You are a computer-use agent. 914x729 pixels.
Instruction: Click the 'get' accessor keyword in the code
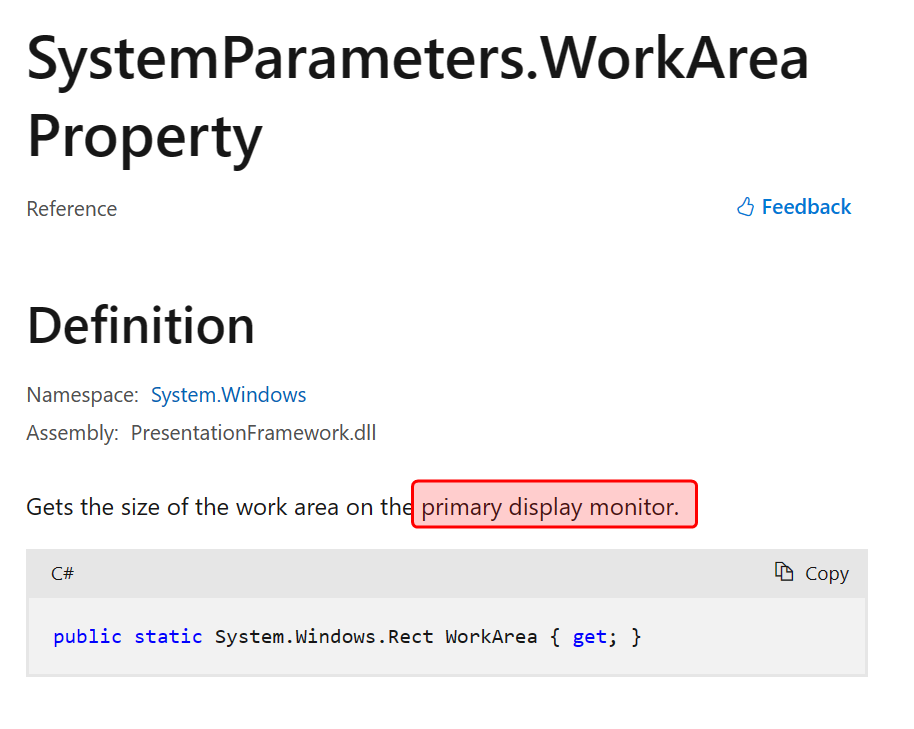click(589, 636)
